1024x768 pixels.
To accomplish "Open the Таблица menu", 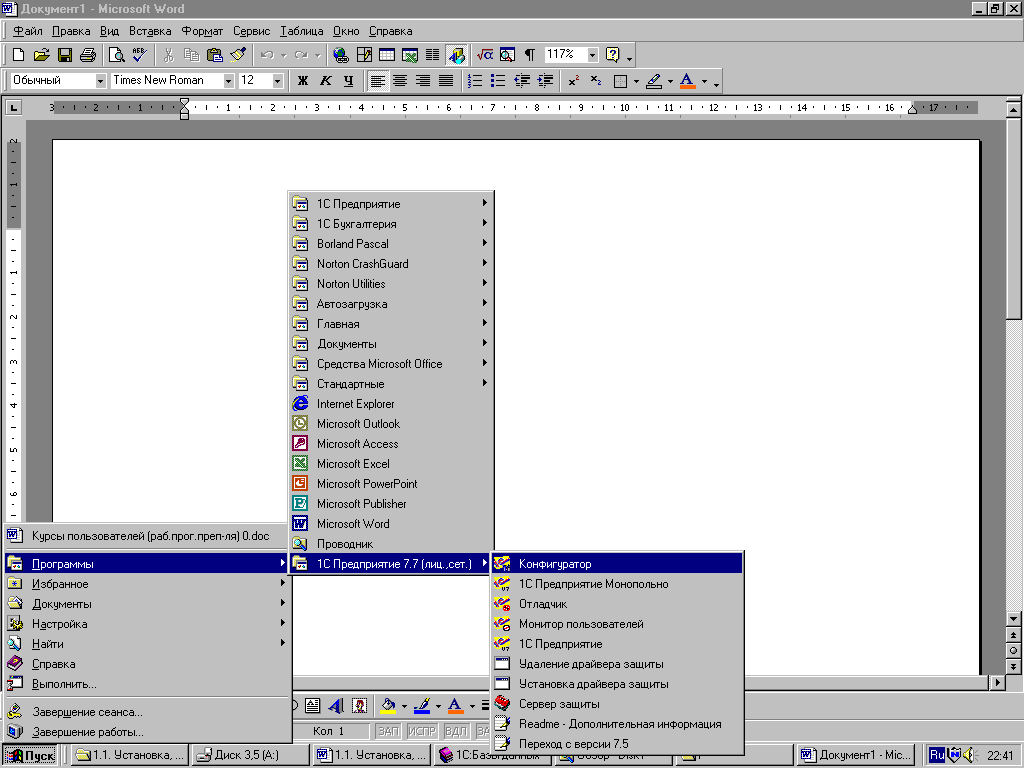I will 302,31.
